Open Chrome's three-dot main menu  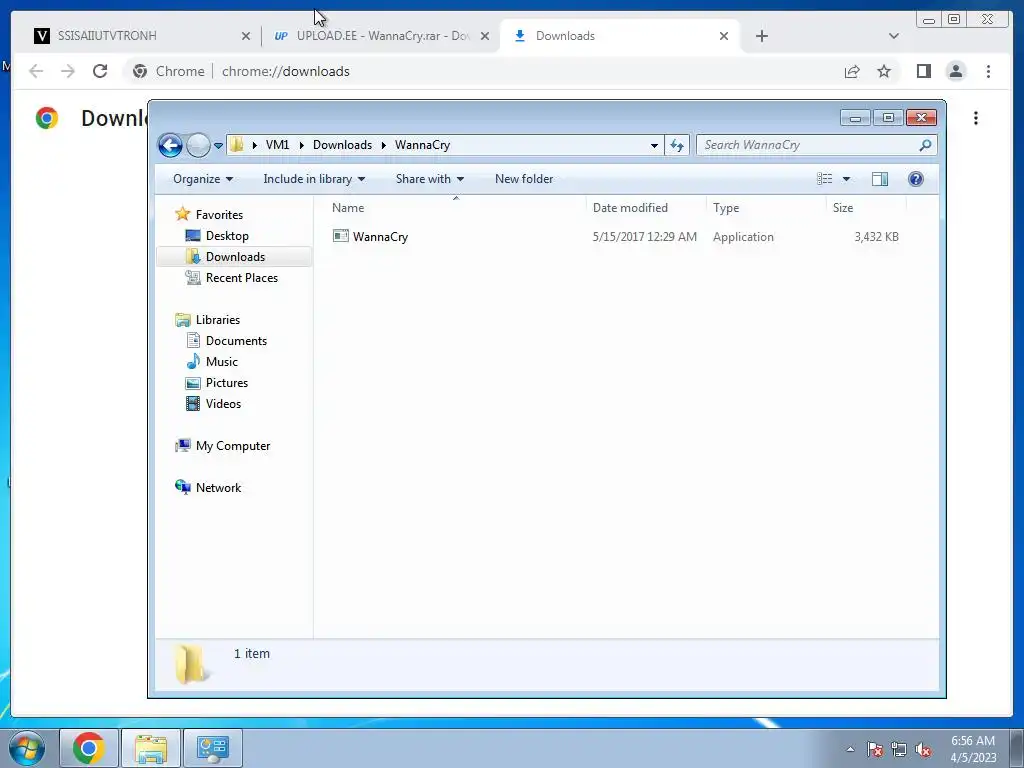point(988,71)
